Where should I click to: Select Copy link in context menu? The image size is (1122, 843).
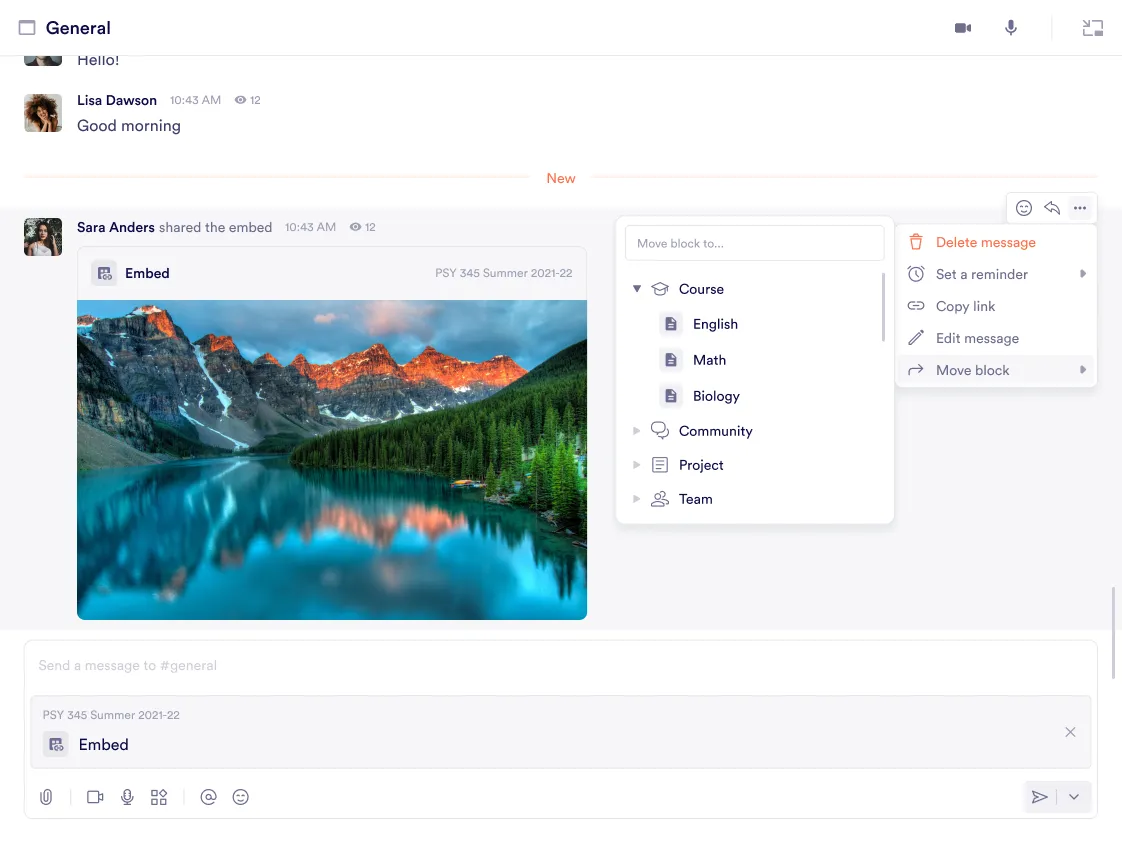pyautogui.click(x=965, y=306)
